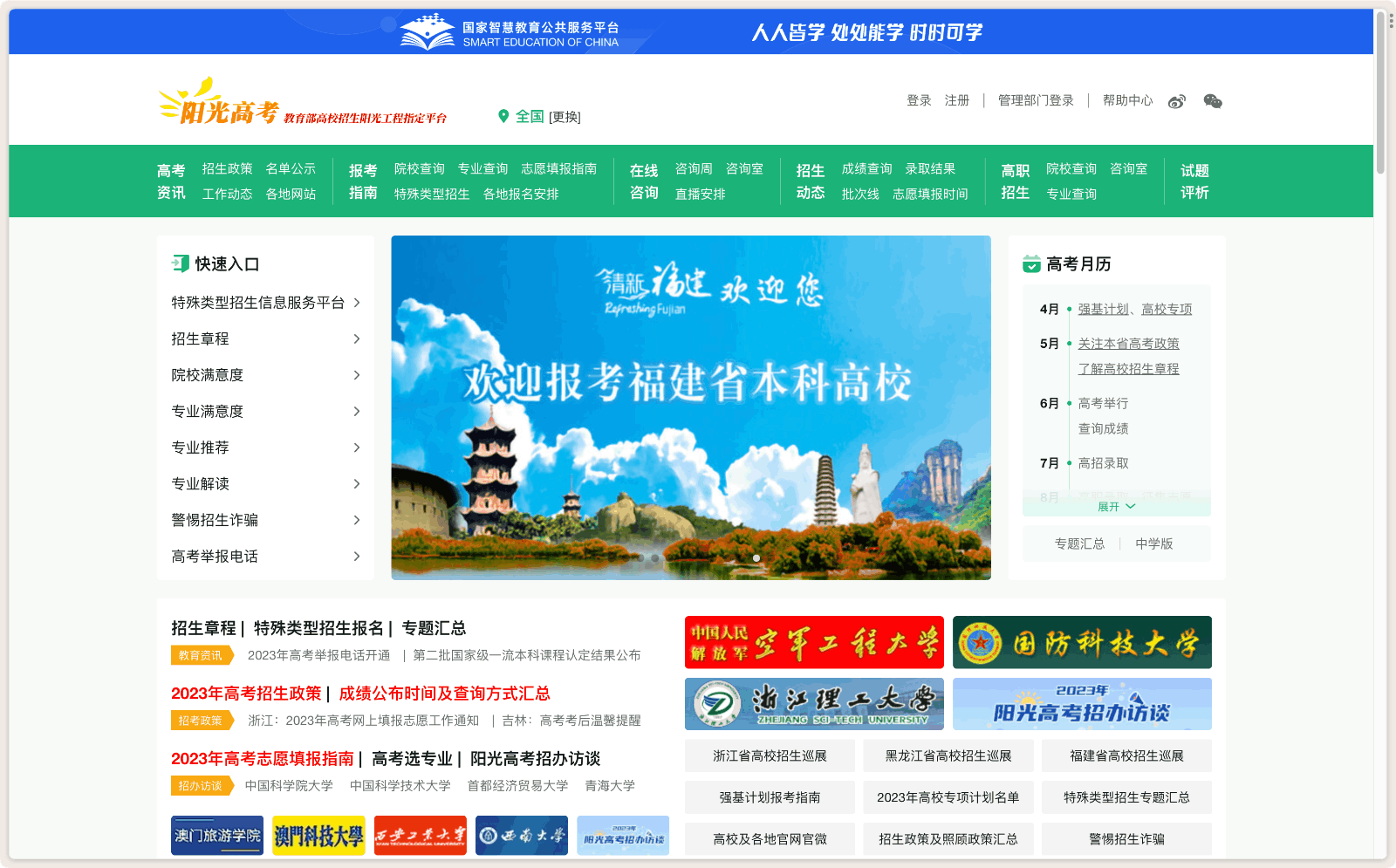This screenshot has width=1396, height=868.
Task: Click the 高考月历 calendar icon
Action: point(1031,263)
